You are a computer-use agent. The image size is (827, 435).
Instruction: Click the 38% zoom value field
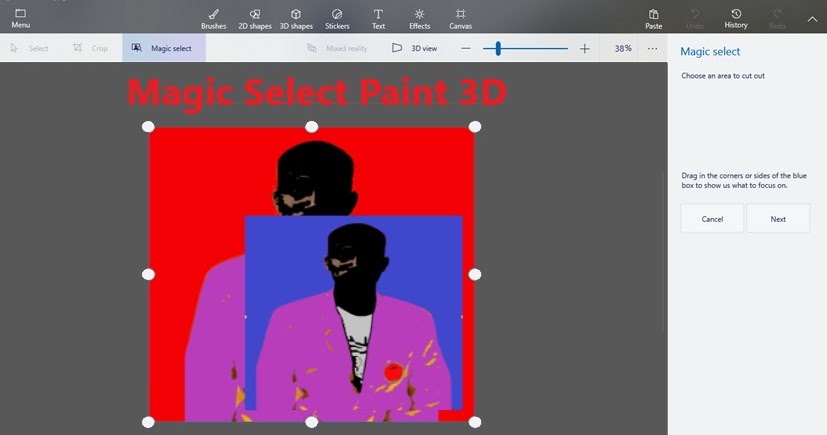[623, 48]
